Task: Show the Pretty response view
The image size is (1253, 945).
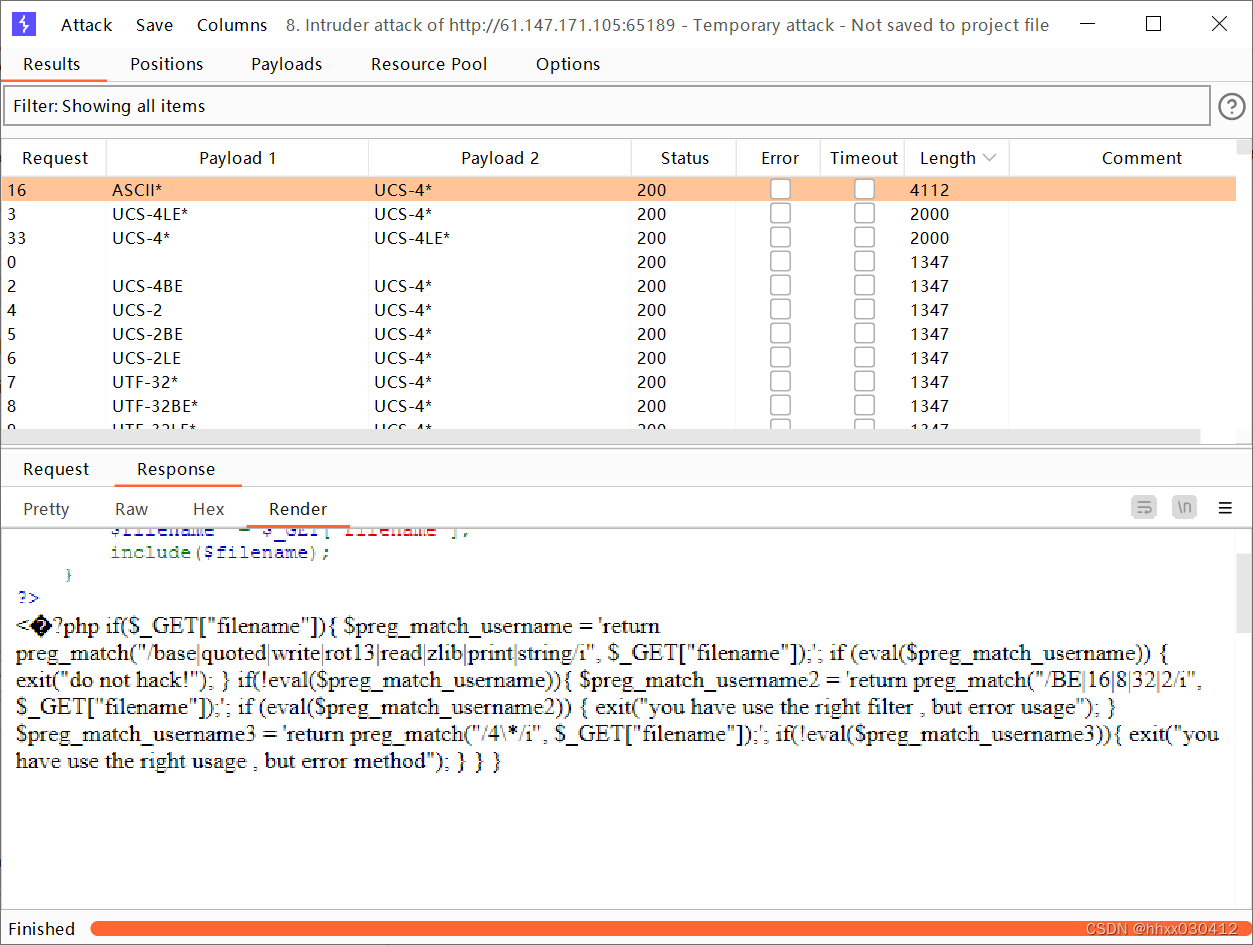Action: pyautogui.click(x=46, y=509)
